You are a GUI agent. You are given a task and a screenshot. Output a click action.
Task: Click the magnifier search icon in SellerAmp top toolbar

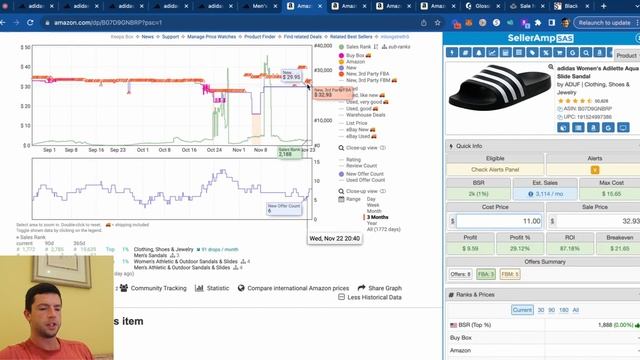[586, 53]
